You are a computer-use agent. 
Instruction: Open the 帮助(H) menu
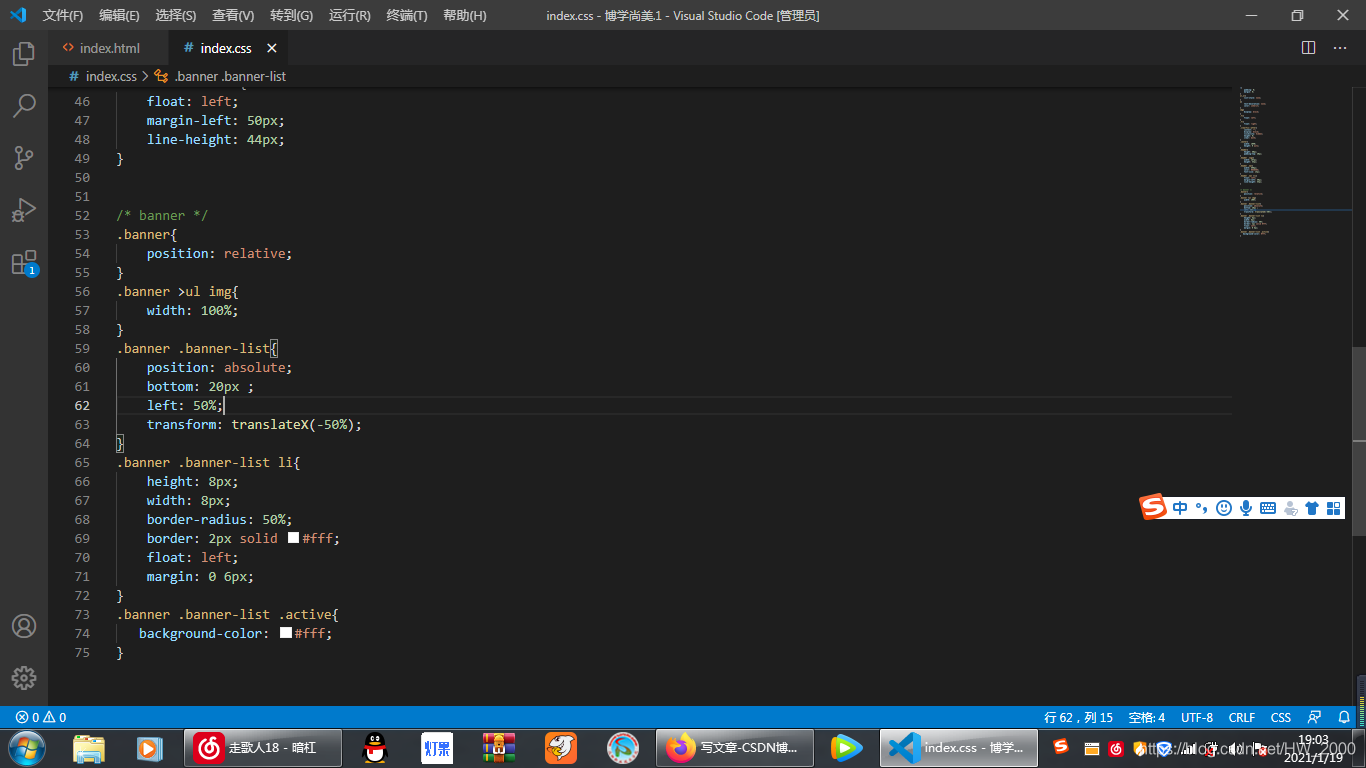tap(465, 15)
